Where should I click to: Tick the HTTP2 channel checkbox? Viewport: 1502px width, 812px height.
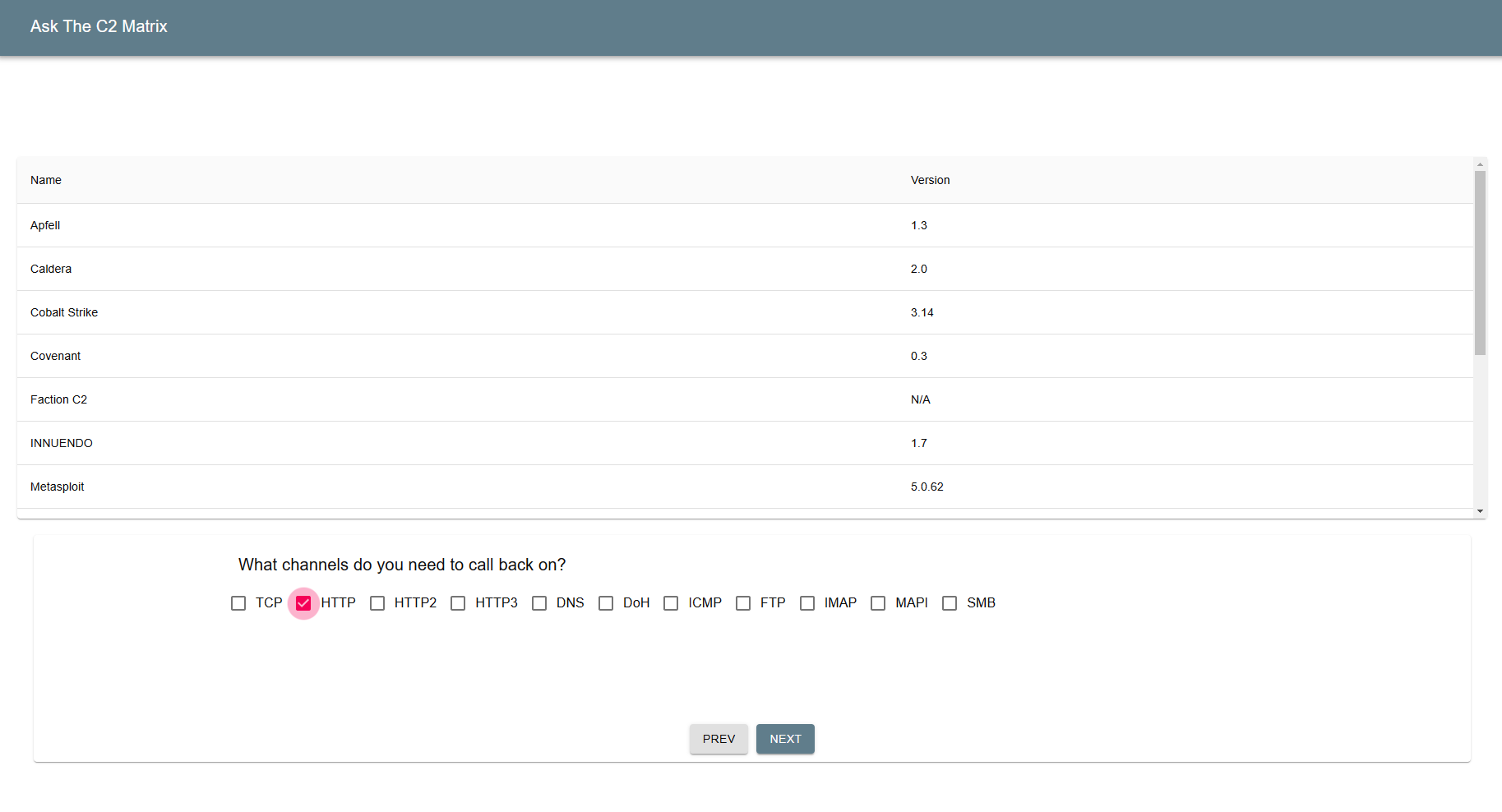click(x=377, y=603)
